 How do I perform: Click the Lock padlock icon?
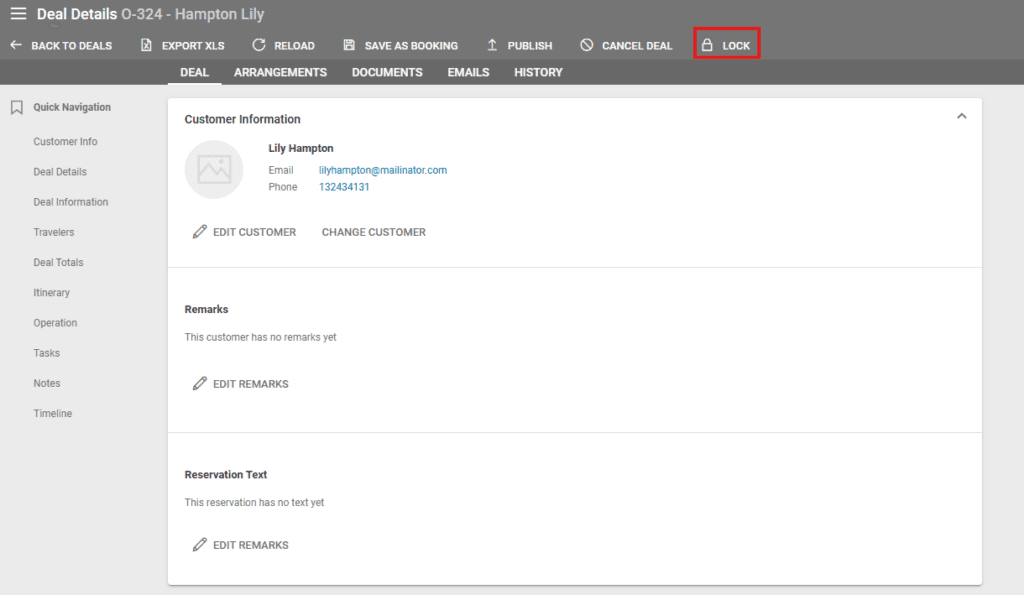click(x=707, y=45)
